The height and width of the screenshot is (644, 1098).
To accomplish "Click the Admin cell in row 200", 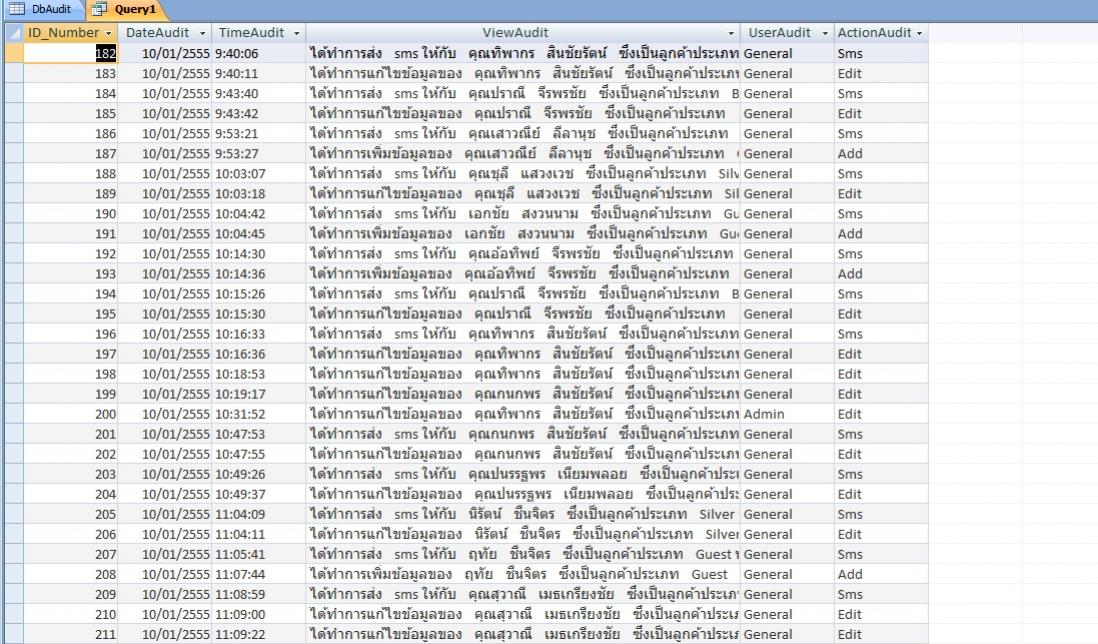I will [786, 414].
